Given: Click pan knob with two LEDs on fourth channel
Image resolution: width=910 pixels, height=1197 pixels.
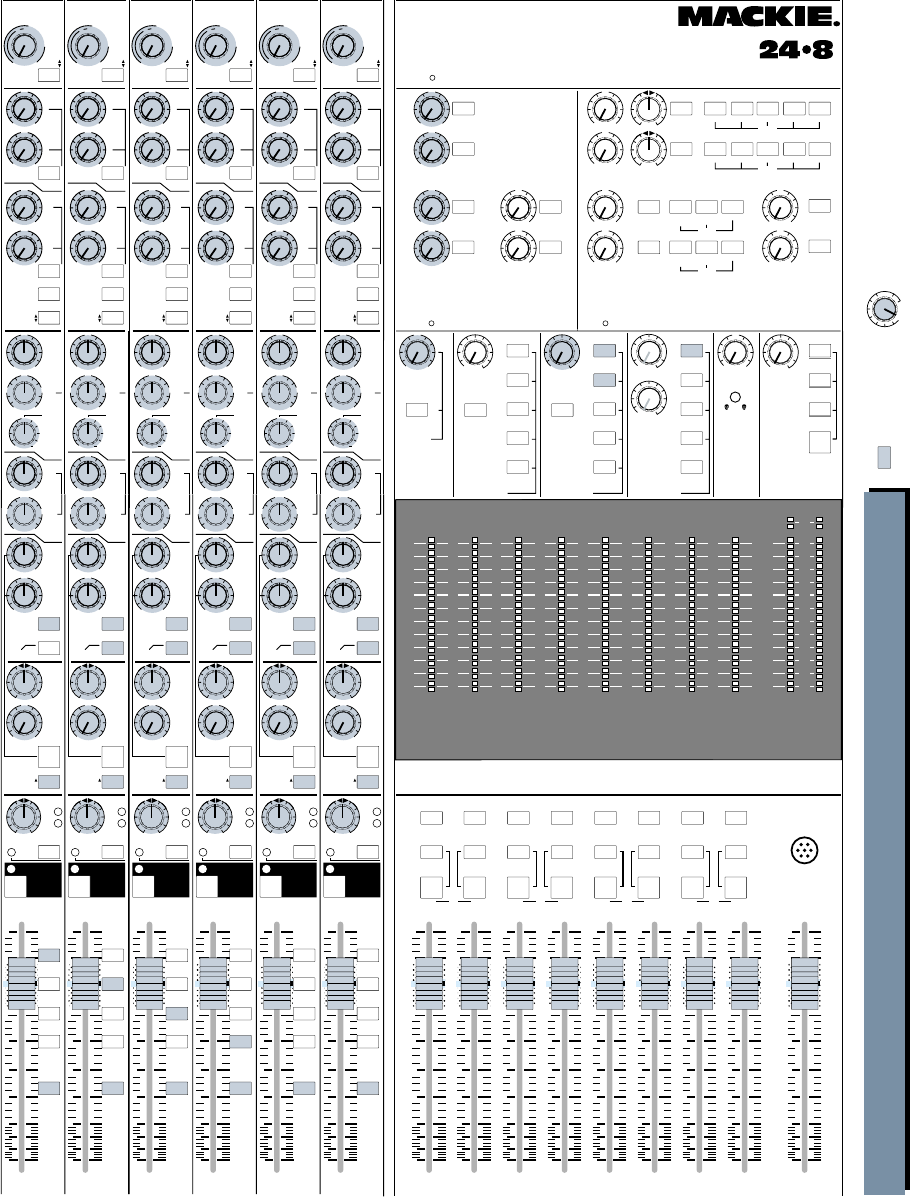Looking at the screenshot, I should pyautogui.click(x=215, y=817).
